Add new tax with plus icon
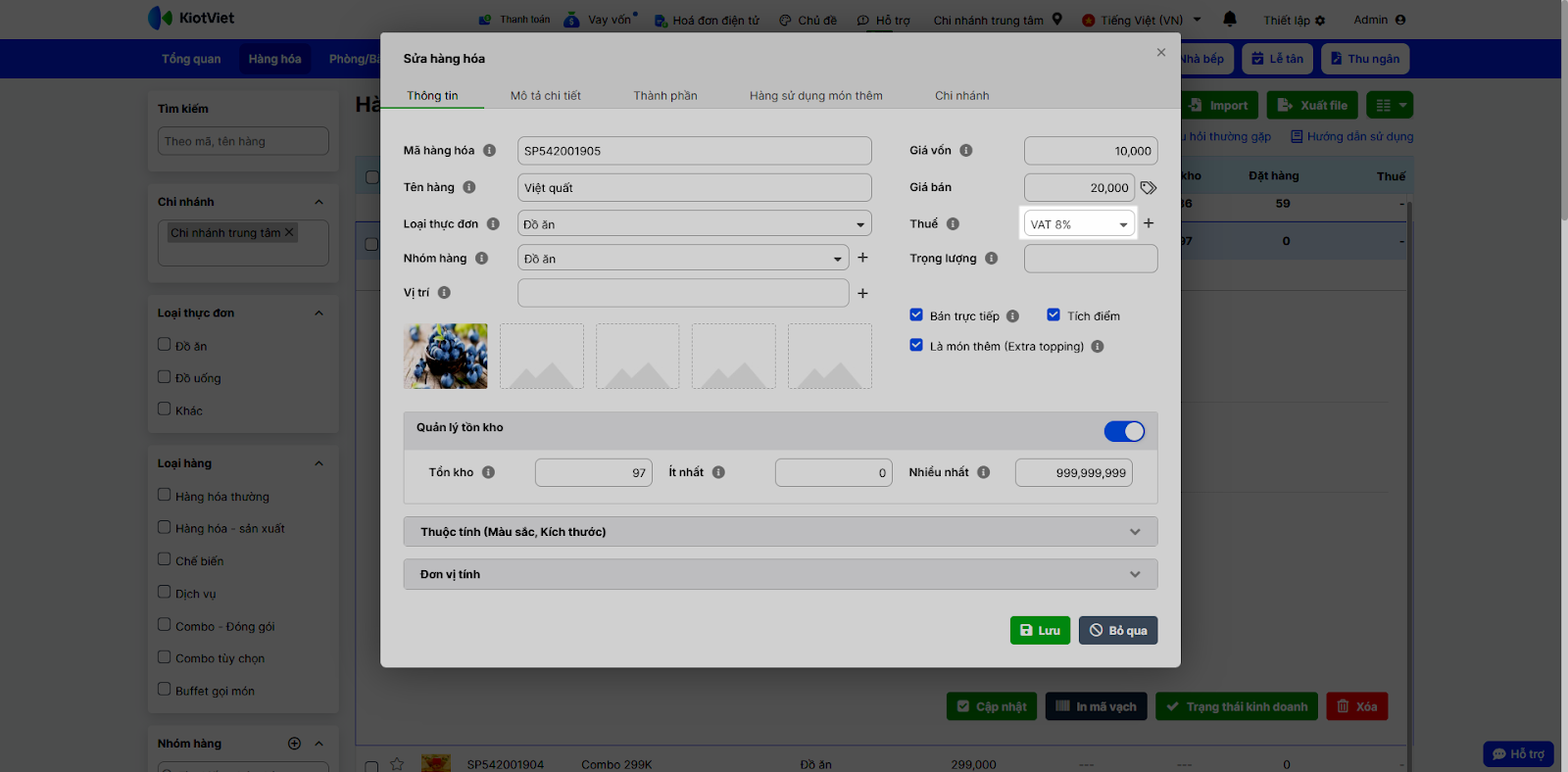This screenshot has width=1568, height=772. click(x=1149, y=223)
